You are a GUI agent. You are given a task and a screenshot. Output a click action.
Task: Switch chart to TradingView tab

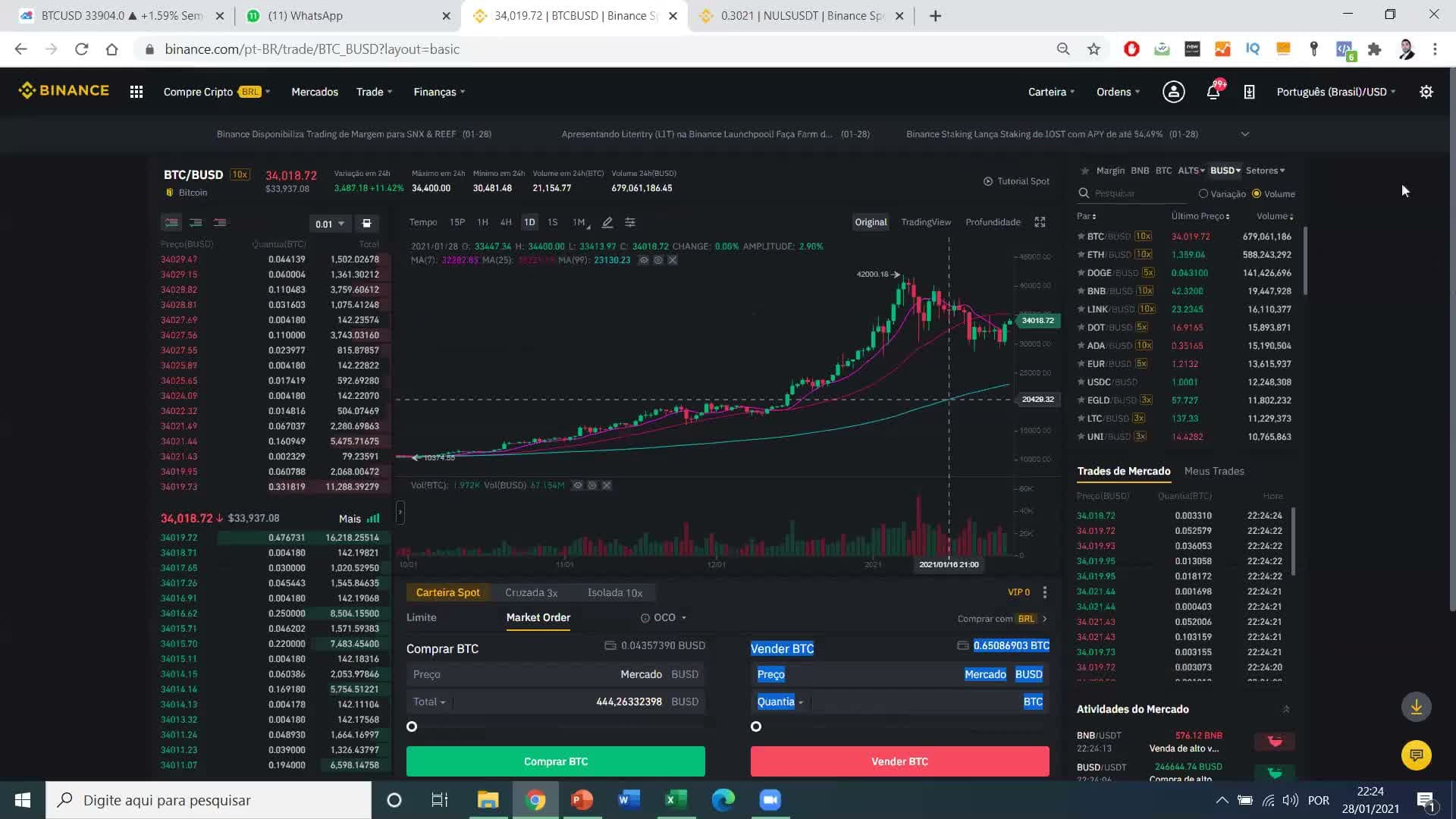coord(925,222)
